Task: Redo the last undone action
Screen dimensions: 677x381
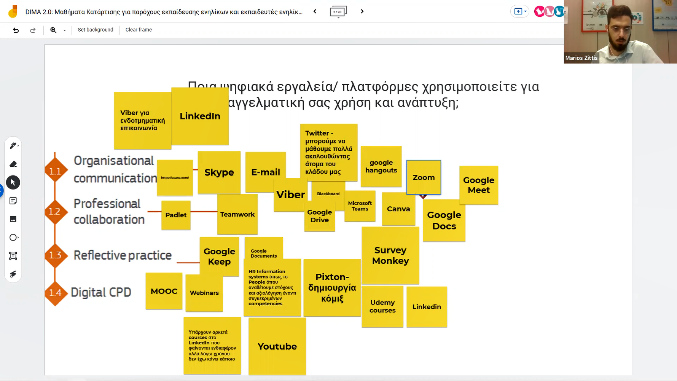Action: pos(32,30)
